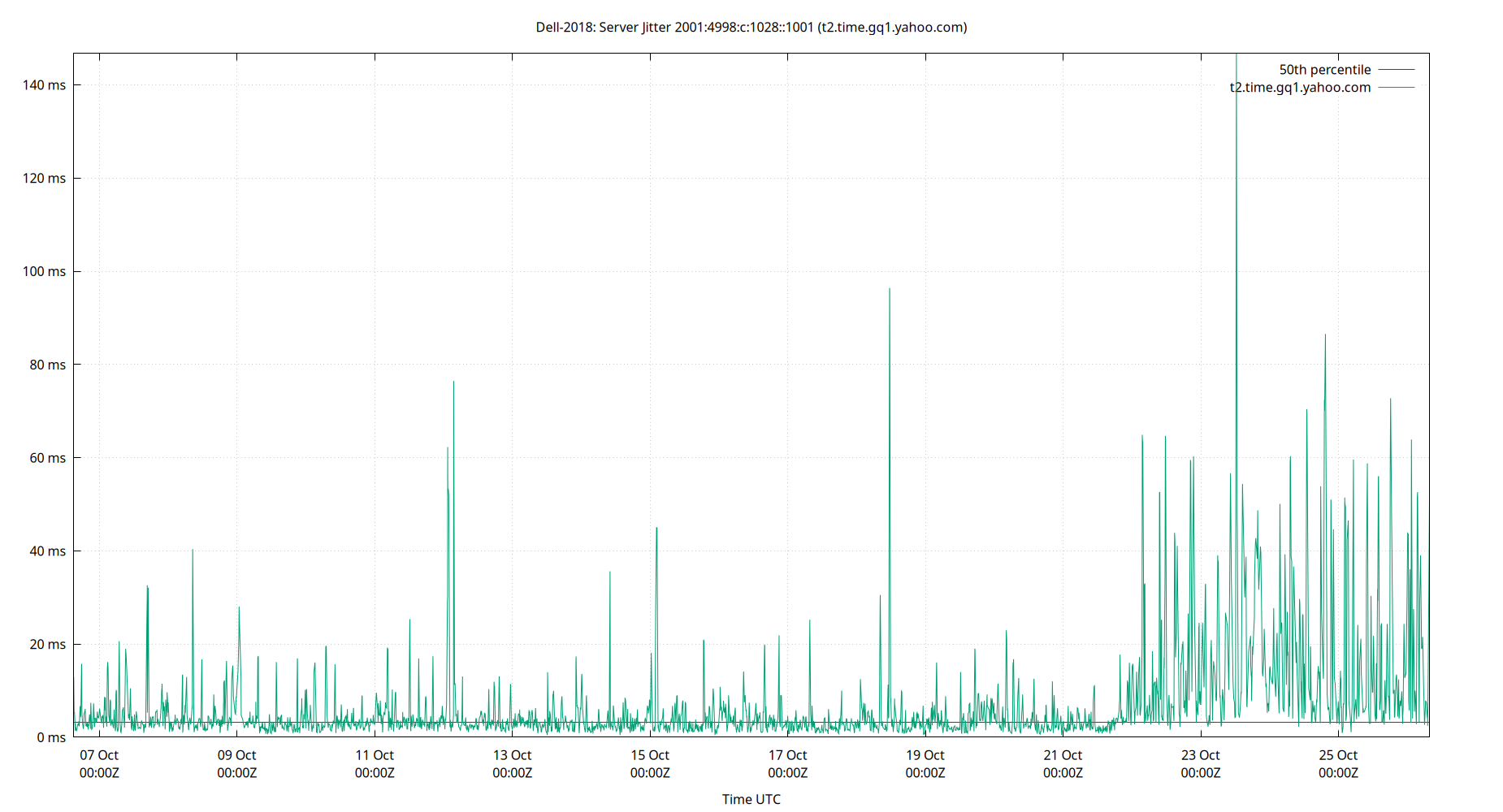1503x812 pixels.
Task: Click the Time UTC axis label
Action: click(751, 799)
